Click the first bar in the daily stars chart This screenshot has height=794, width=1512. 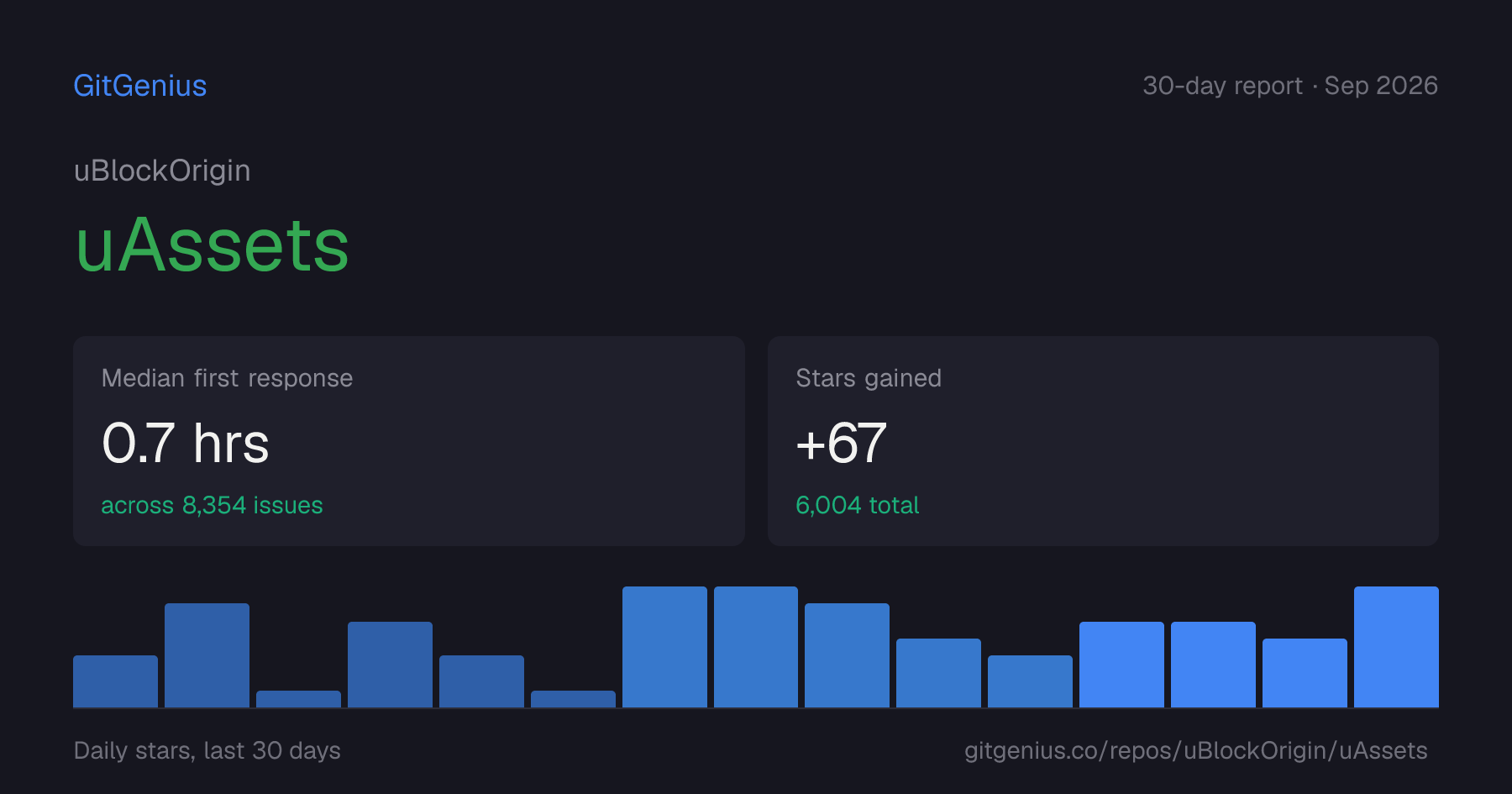(115, 681)
